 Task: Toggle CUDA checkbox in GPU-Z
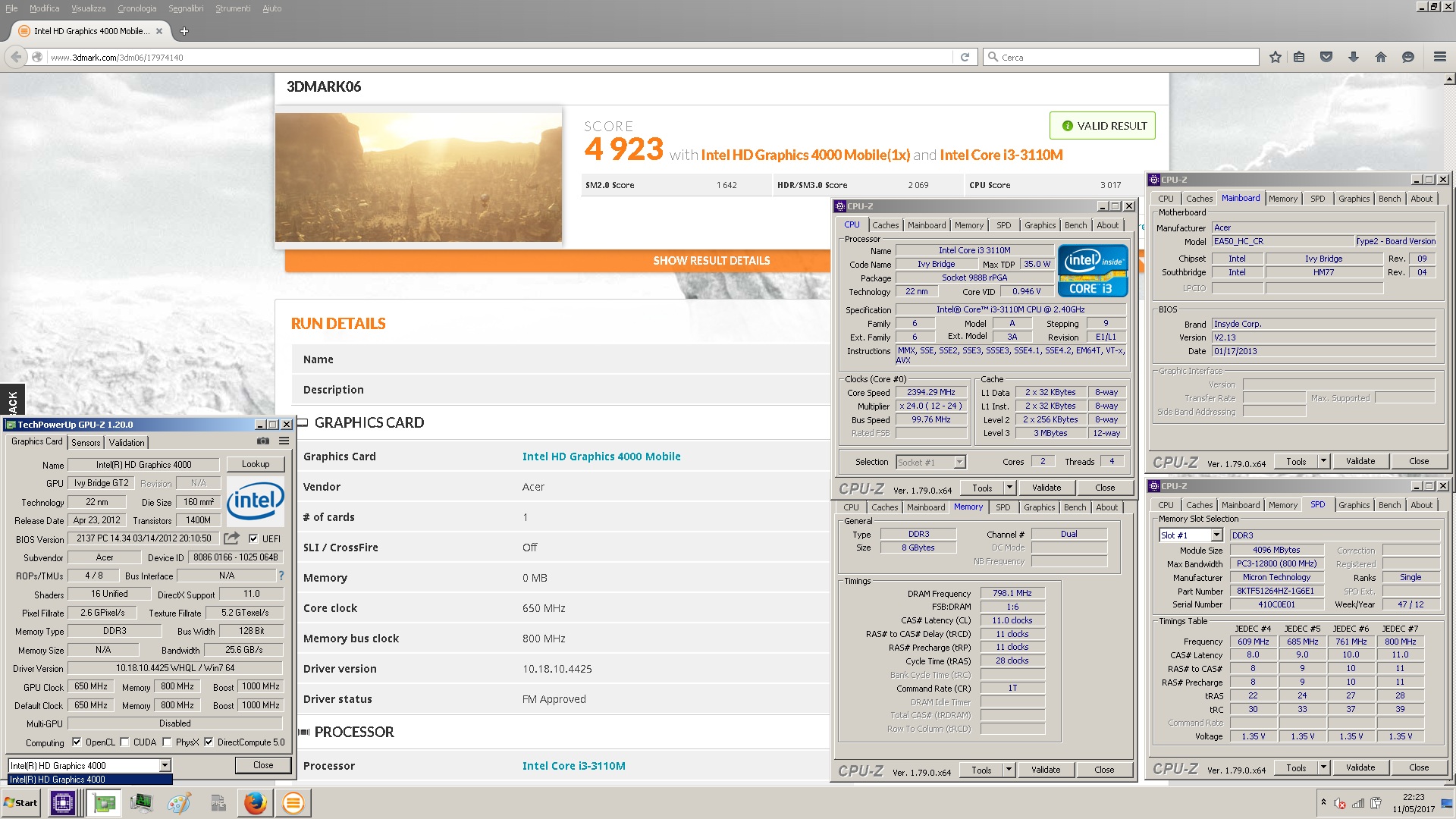(x=124, y=742)
